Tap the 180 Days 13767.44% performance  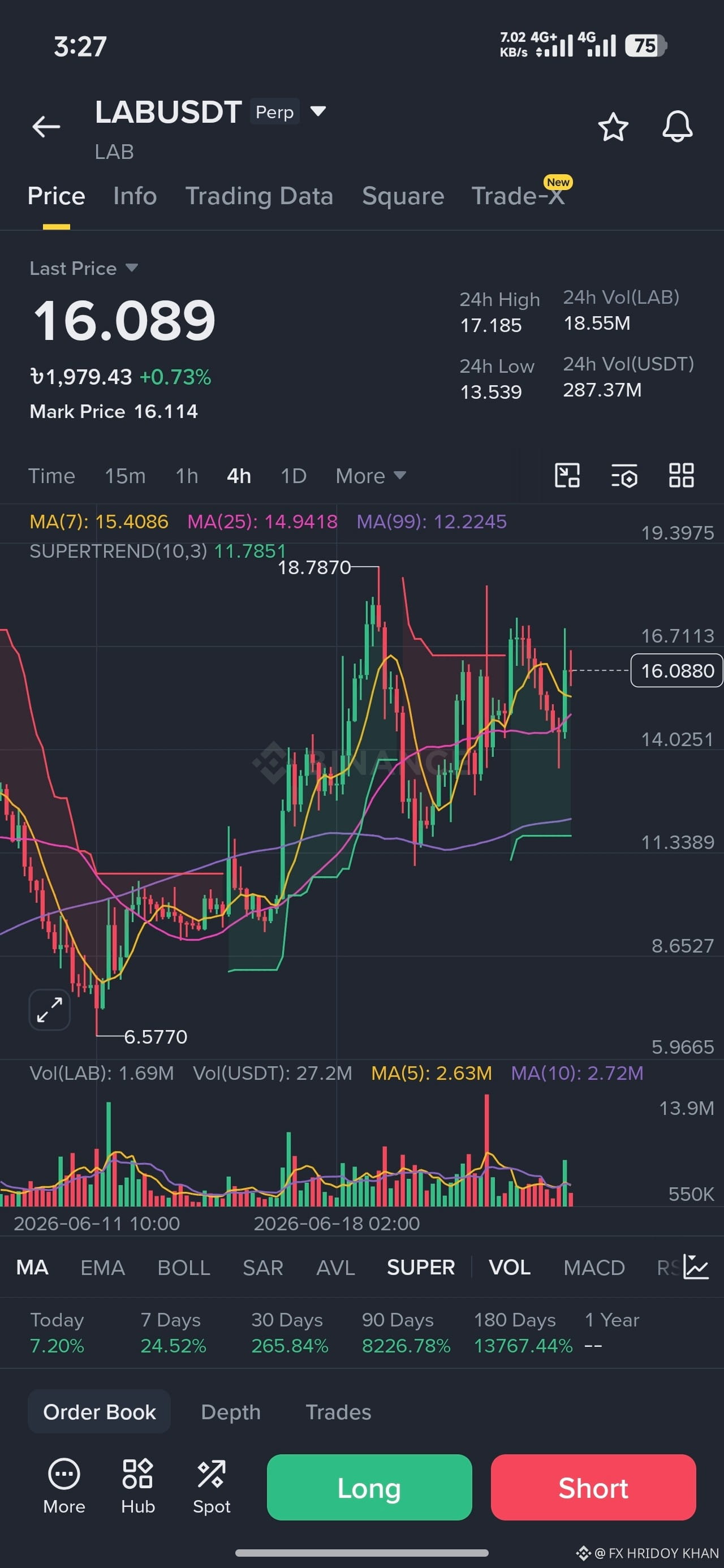click(x=523, y=1333)
